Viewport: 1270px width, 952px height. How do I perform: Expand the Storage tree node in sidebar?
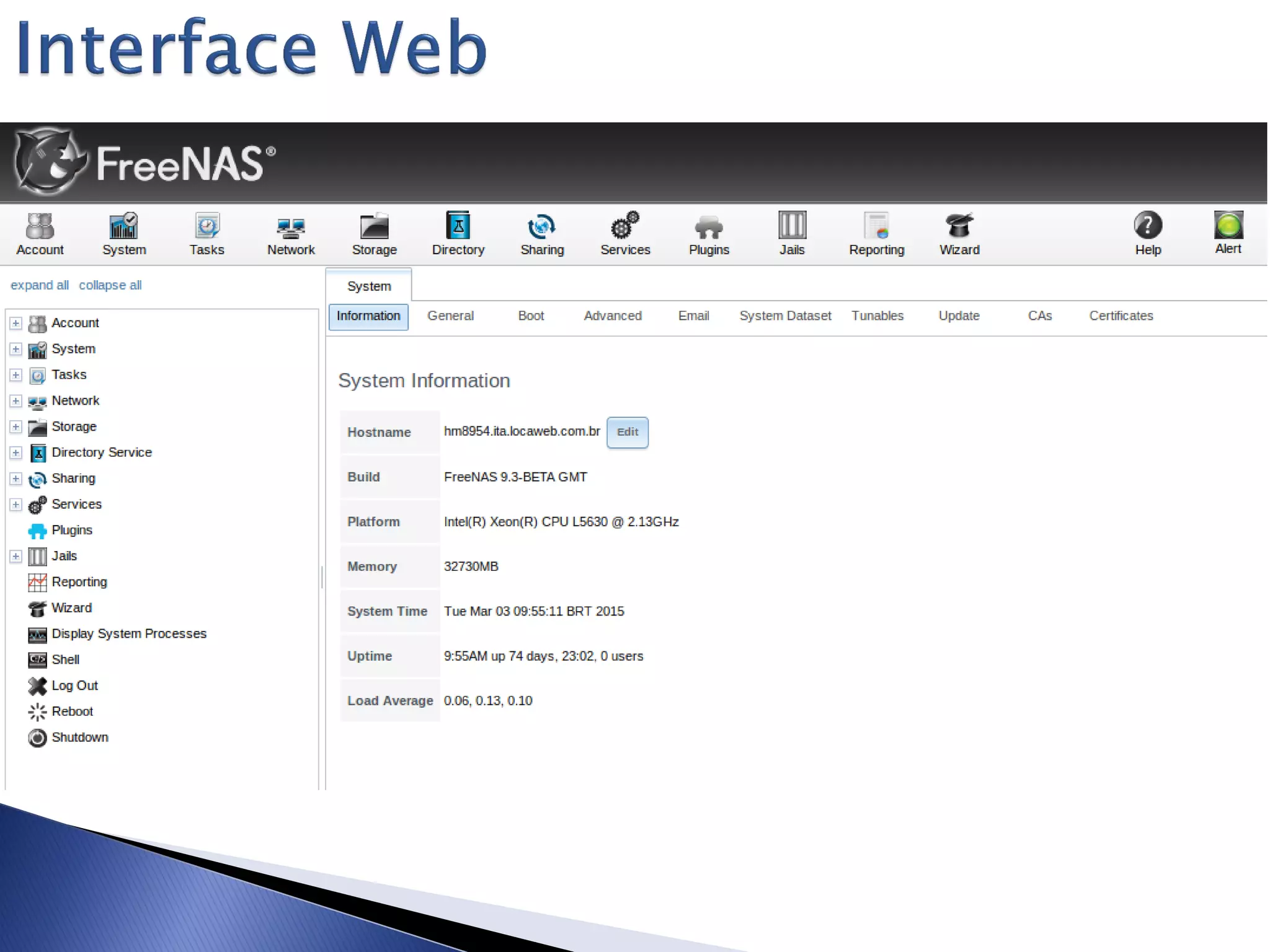click(16, 427)
